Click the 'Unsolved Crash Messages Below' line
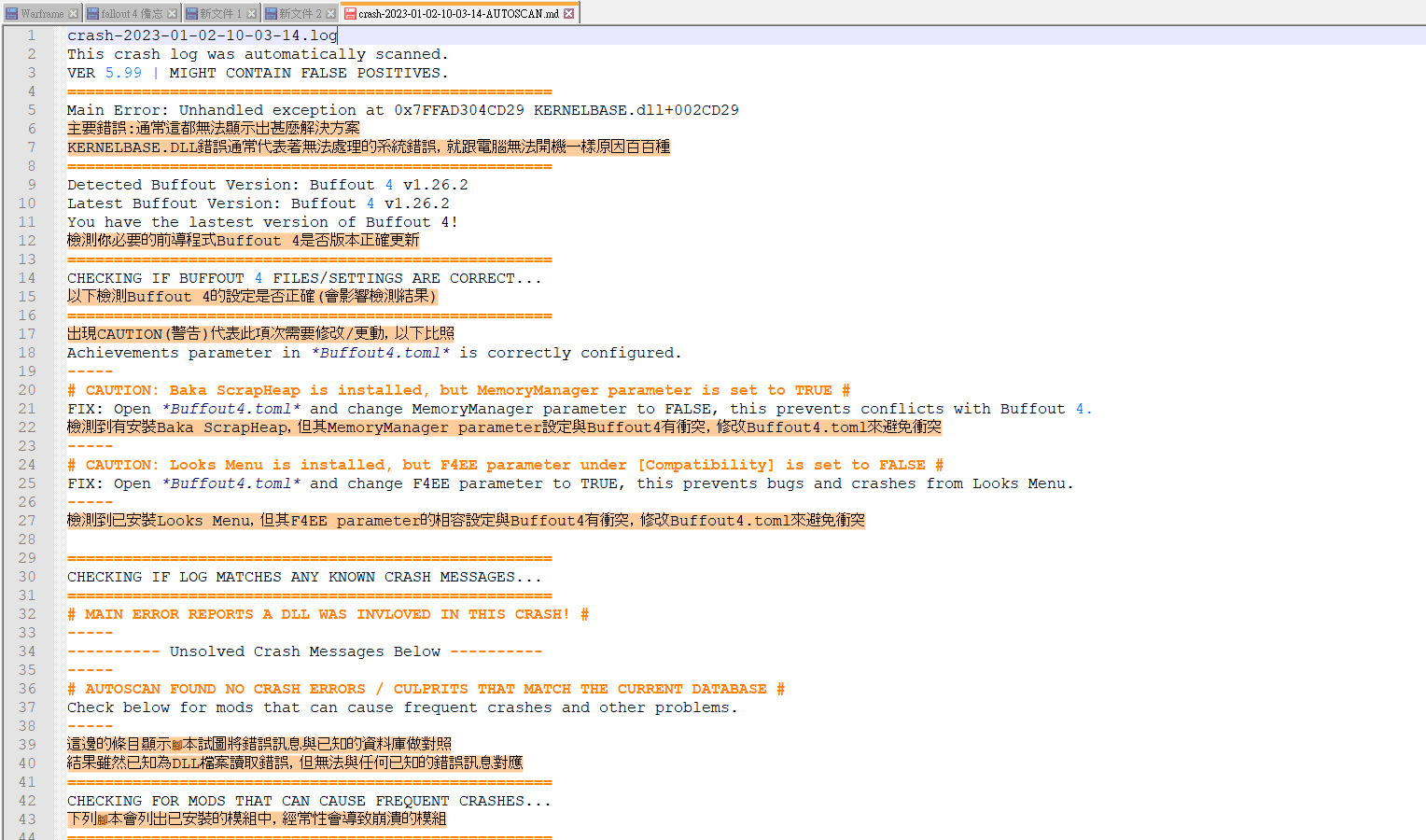The height and width of the screenshot is (840, 1426). (304, 651)
